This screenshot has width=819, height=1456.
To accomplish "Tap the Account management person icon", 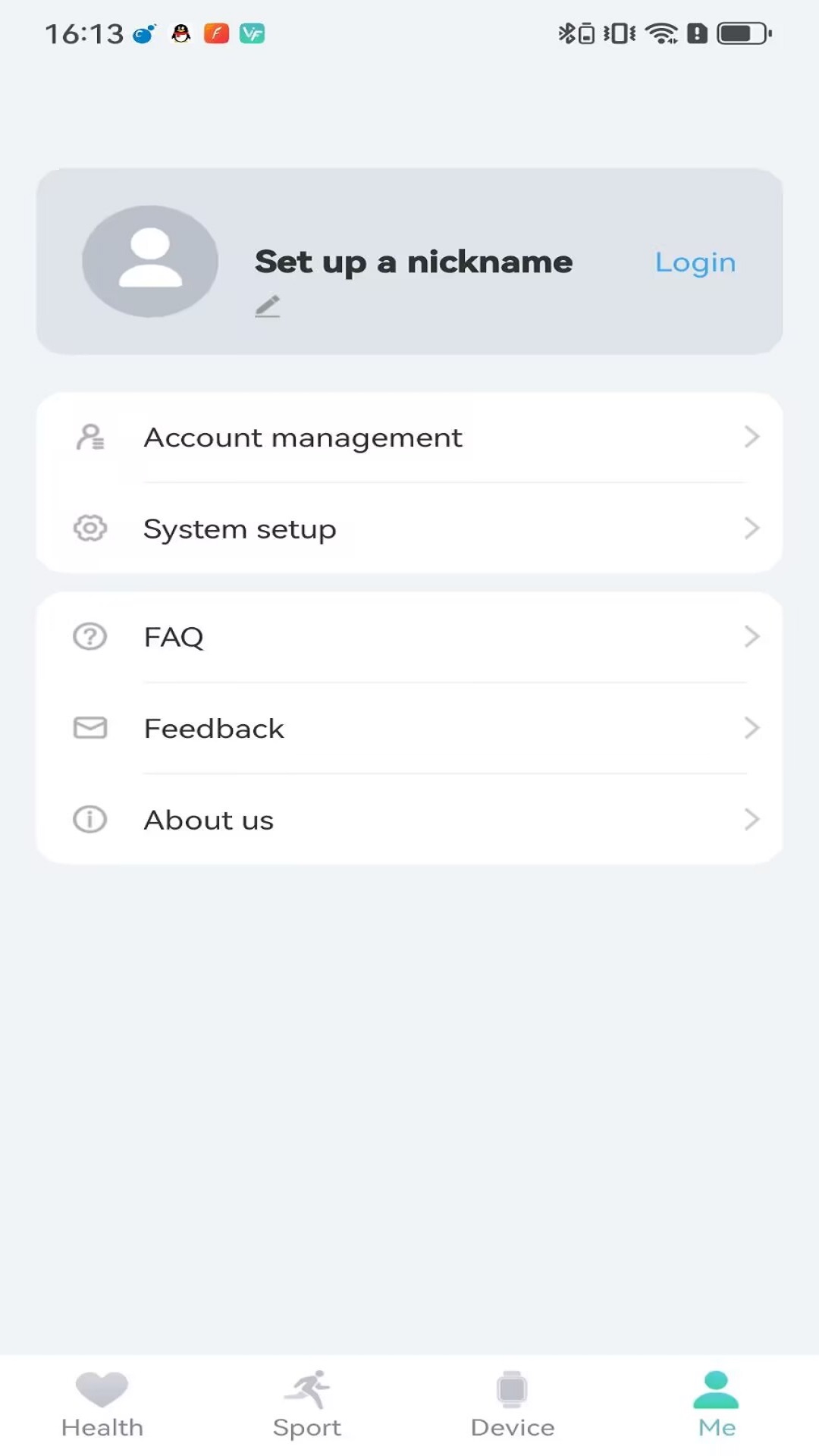I will (x=90, y=437).
